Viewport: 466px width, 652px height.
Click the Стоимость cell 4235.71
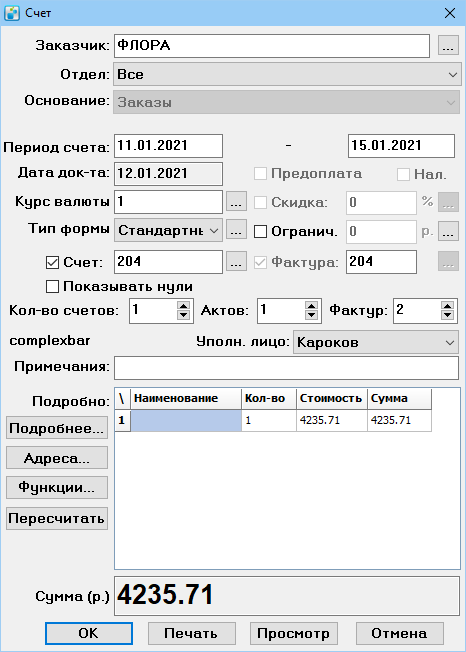coord(332,420)
